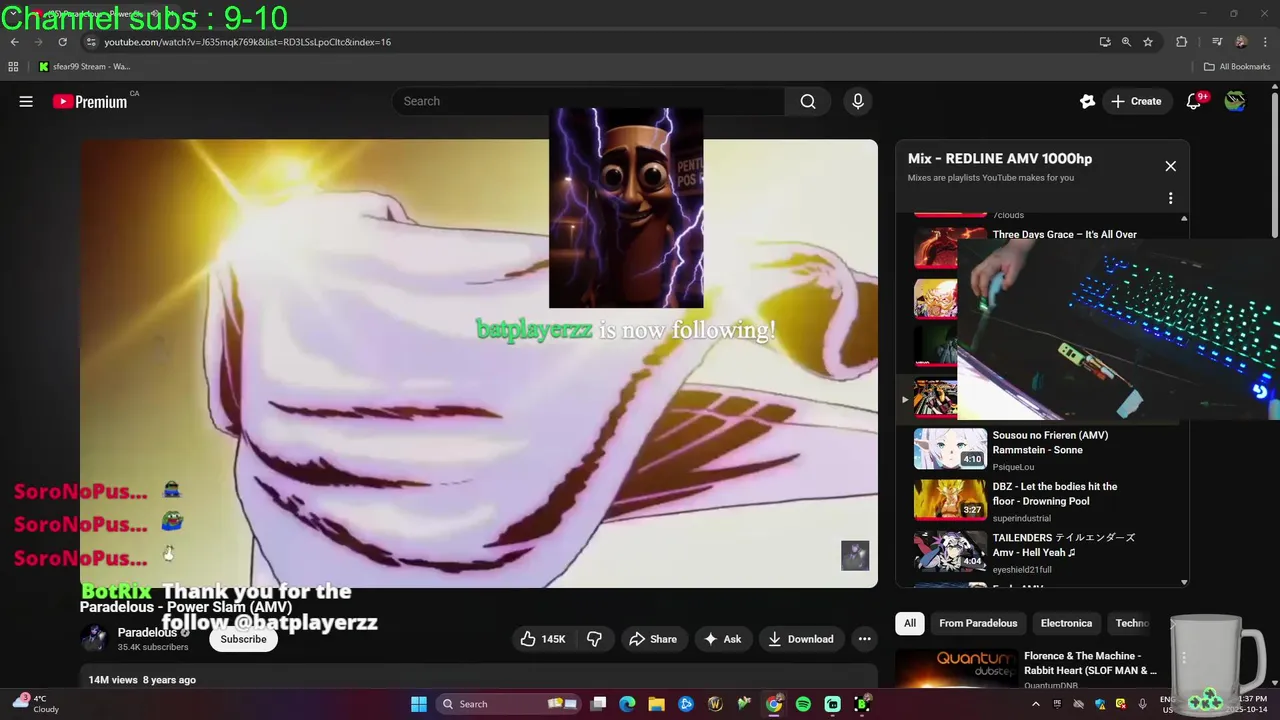Open the sfear99 Stream bookmark
The width and height of the screenshot is (1280, 720).
click(85, 67)
